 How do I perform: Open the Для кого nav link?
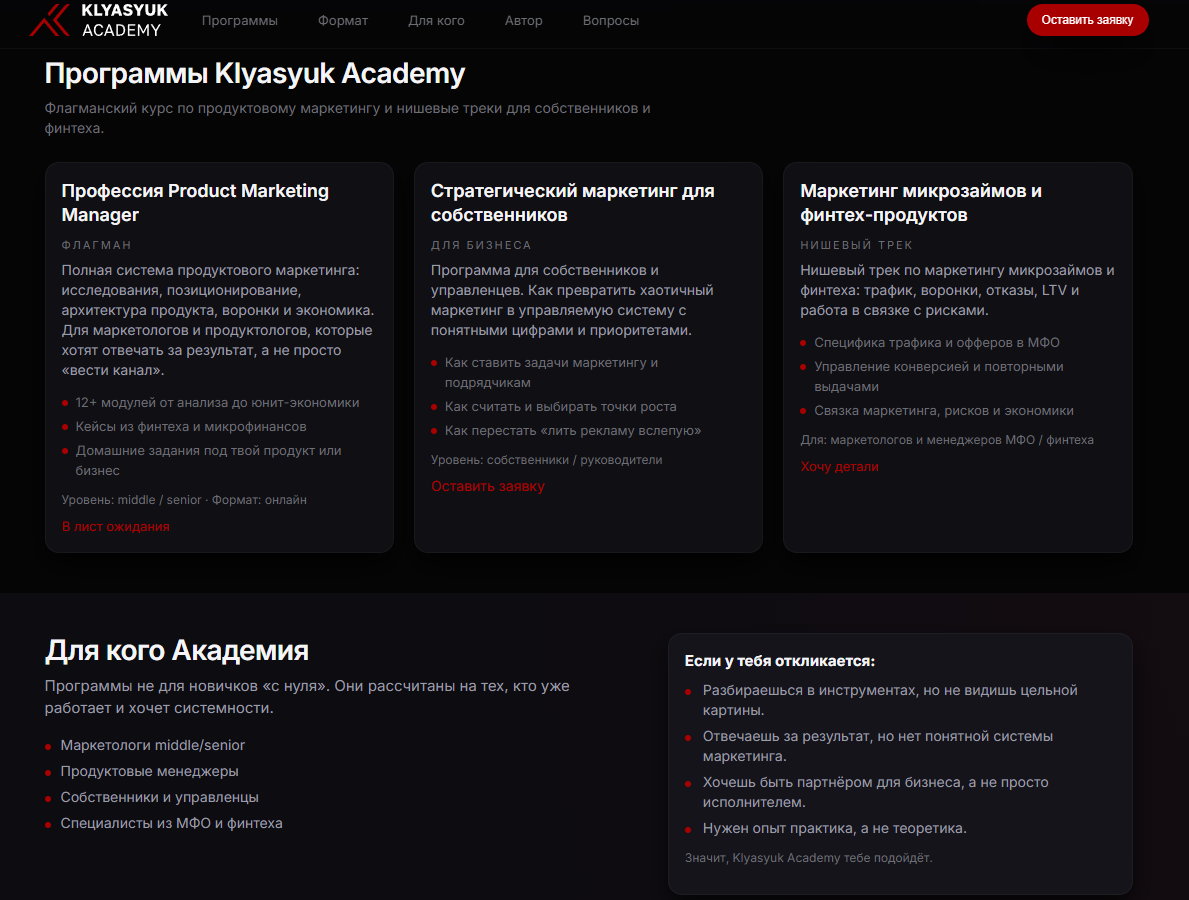coord(436,20)
